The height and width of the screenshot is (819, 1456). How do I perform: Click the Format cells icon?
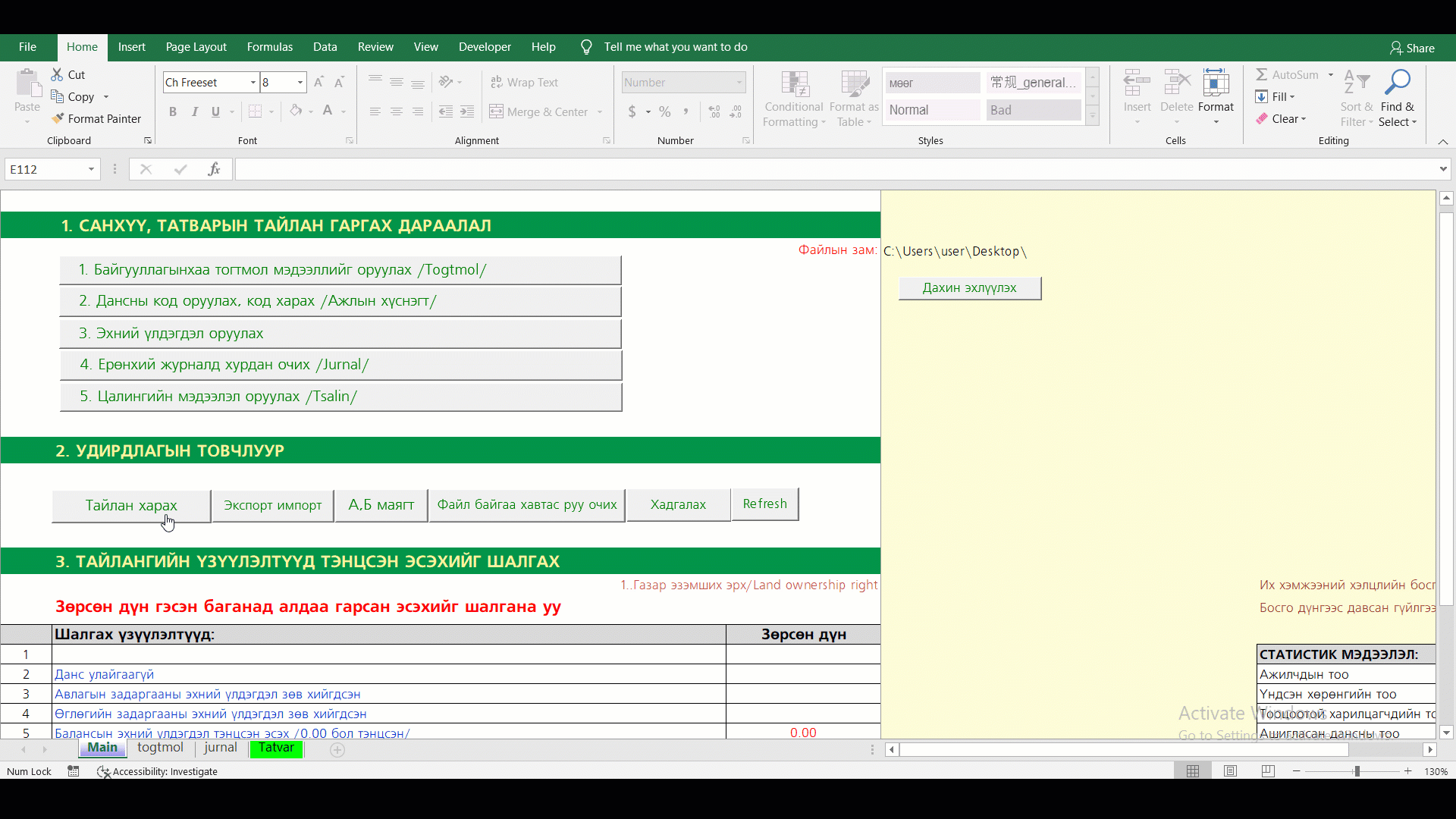click(x=1216, y=83)
